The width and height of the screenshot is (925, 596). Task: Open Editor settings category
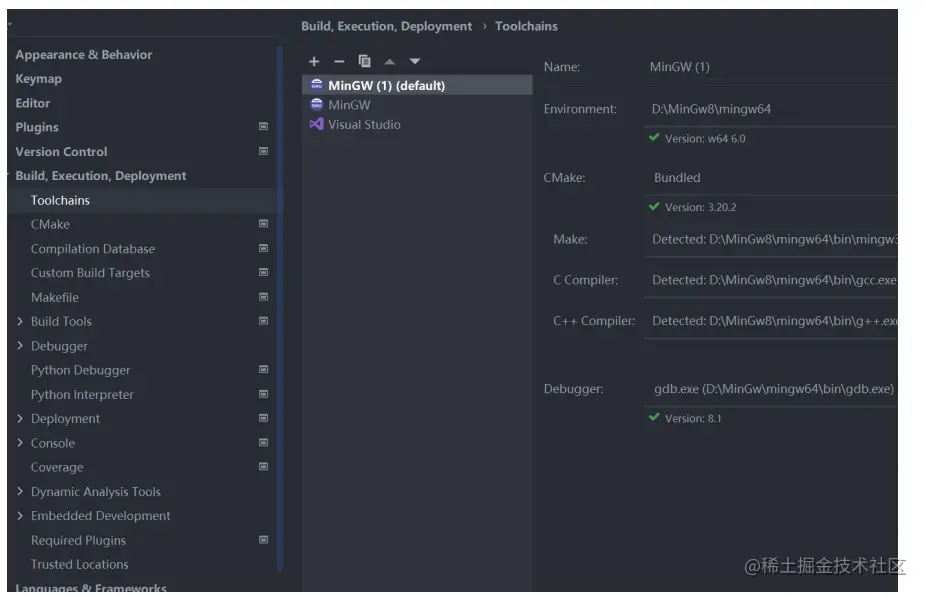pyautogui.click(x=32, y=103)
